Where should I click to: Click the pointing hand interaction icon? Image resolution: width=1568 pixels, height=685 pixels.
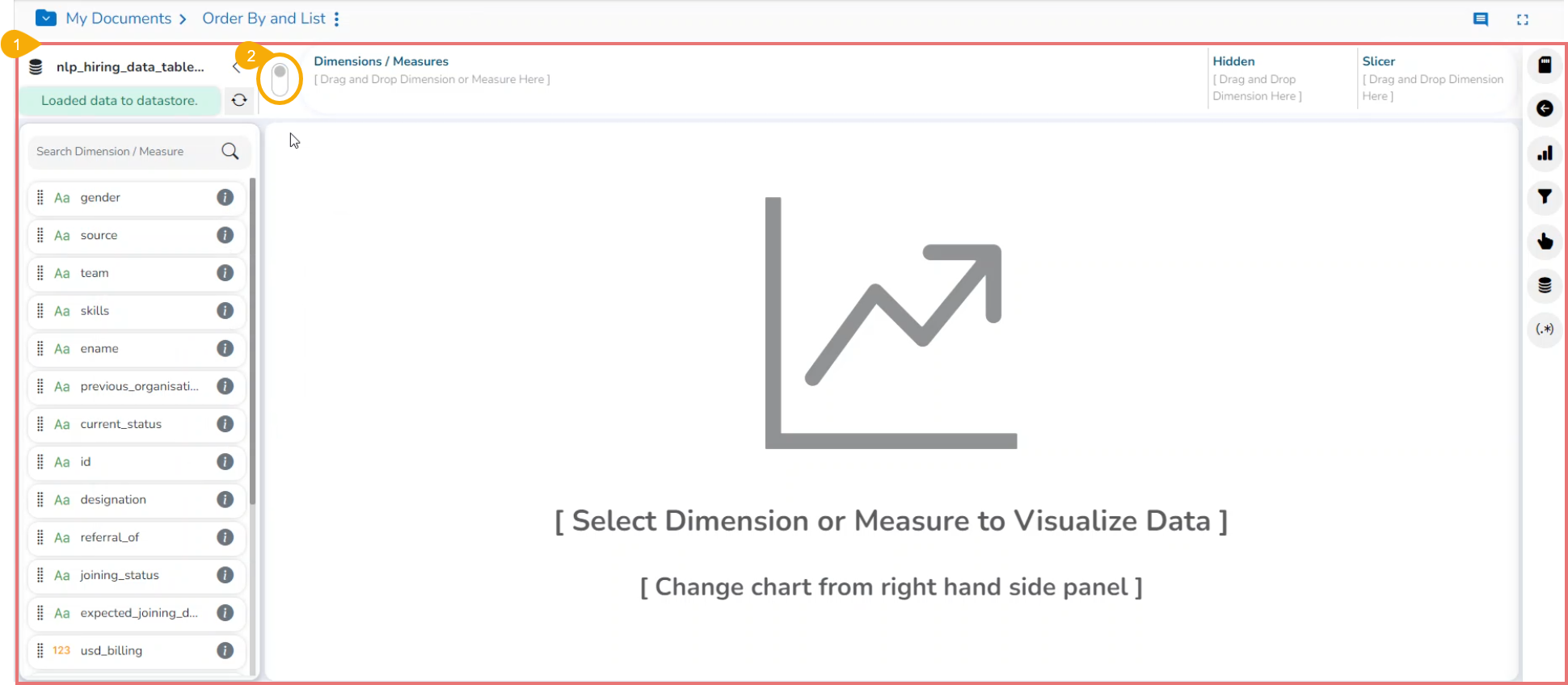[x=1545, y=241]
